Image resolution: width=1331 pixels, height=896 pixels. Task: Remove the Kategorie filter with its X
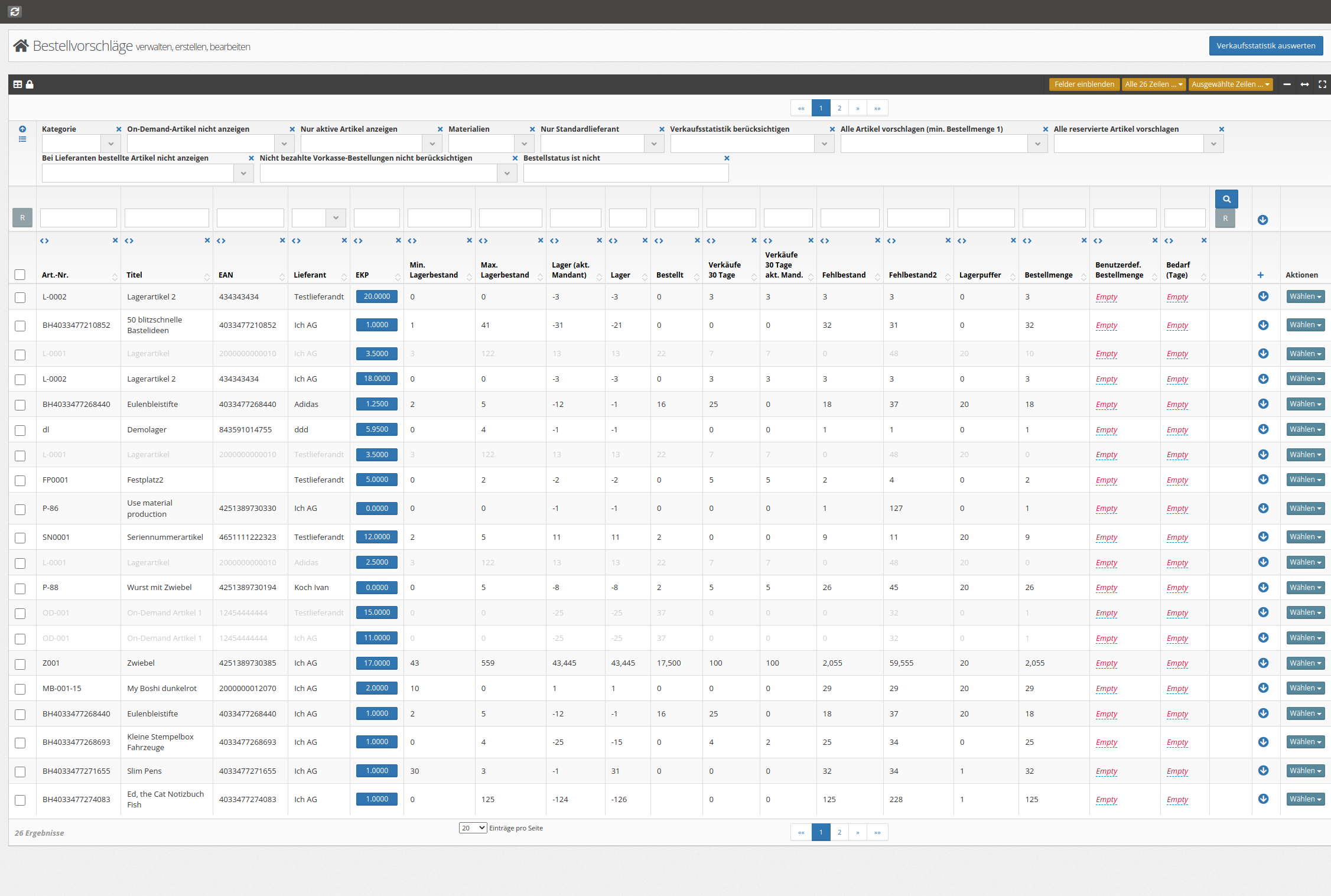(x=119, y=129)
